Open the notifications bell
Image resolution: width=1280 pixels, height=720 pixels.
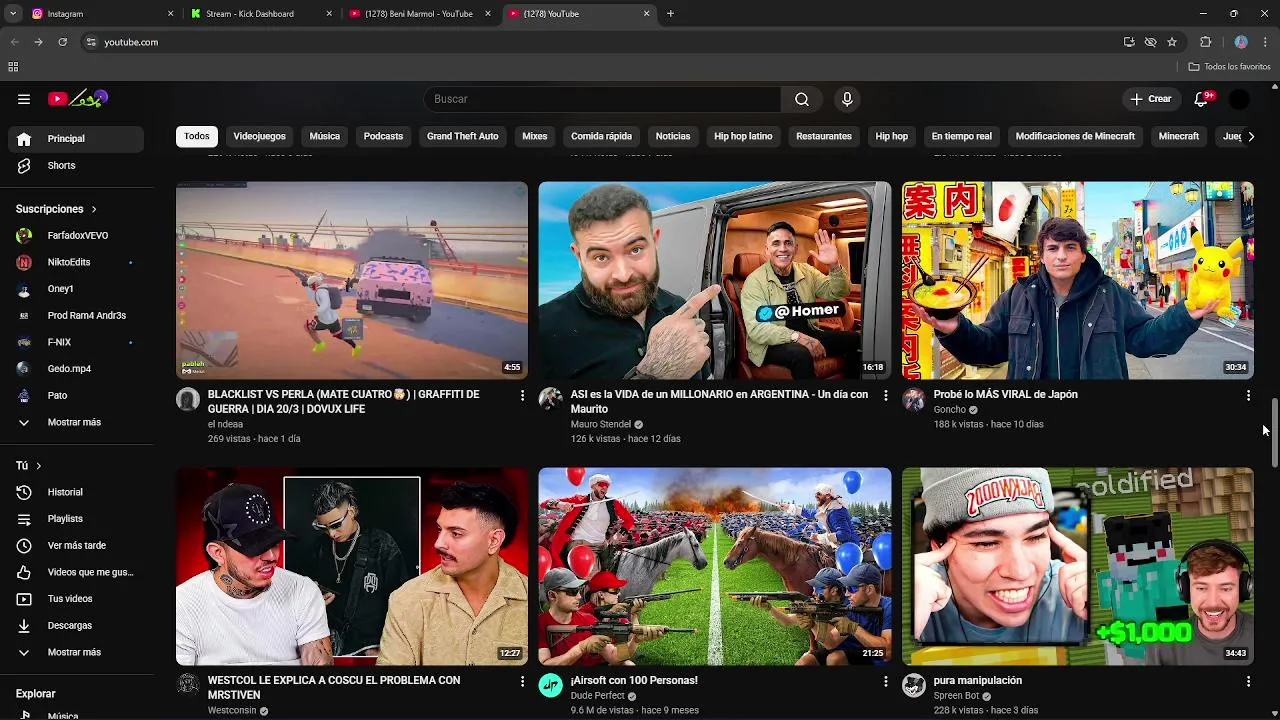(x=1202, y=99)
